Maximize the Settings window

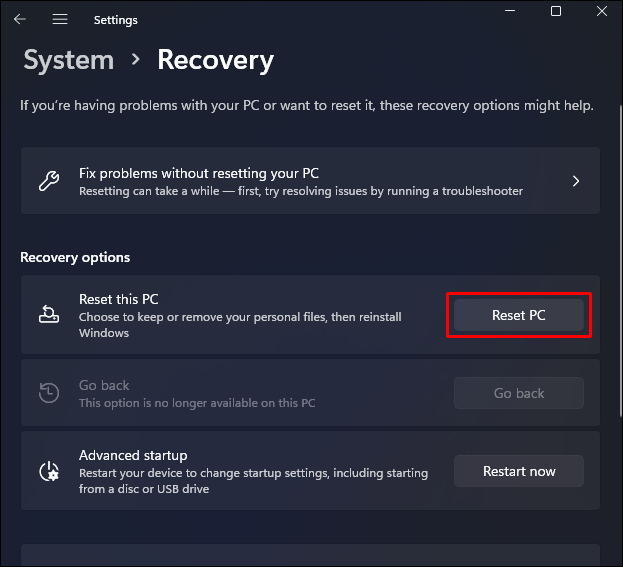pyautogui.click(x=556, y=12)
